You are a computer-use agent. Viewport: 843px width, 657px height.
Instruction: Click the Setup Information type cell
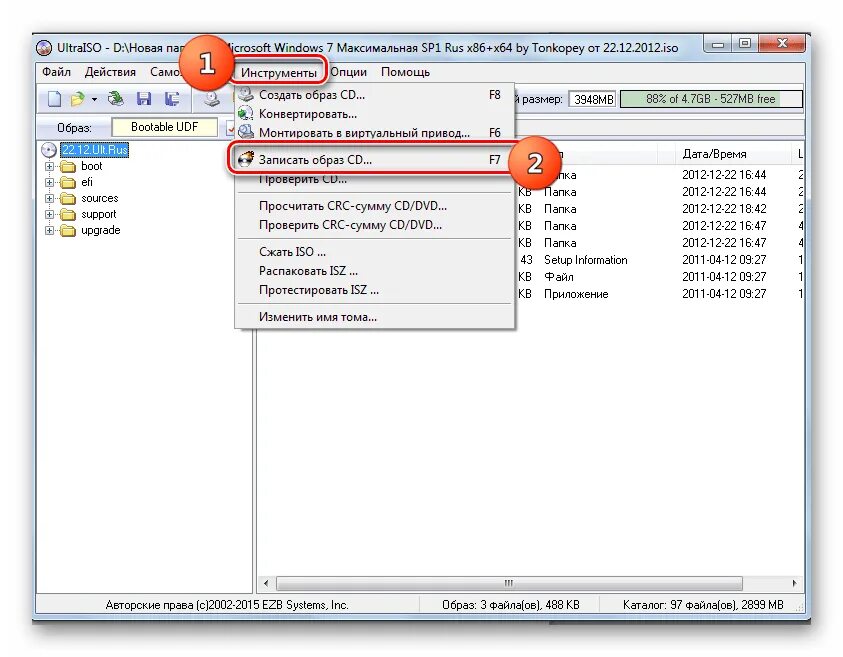coord(585,260)
